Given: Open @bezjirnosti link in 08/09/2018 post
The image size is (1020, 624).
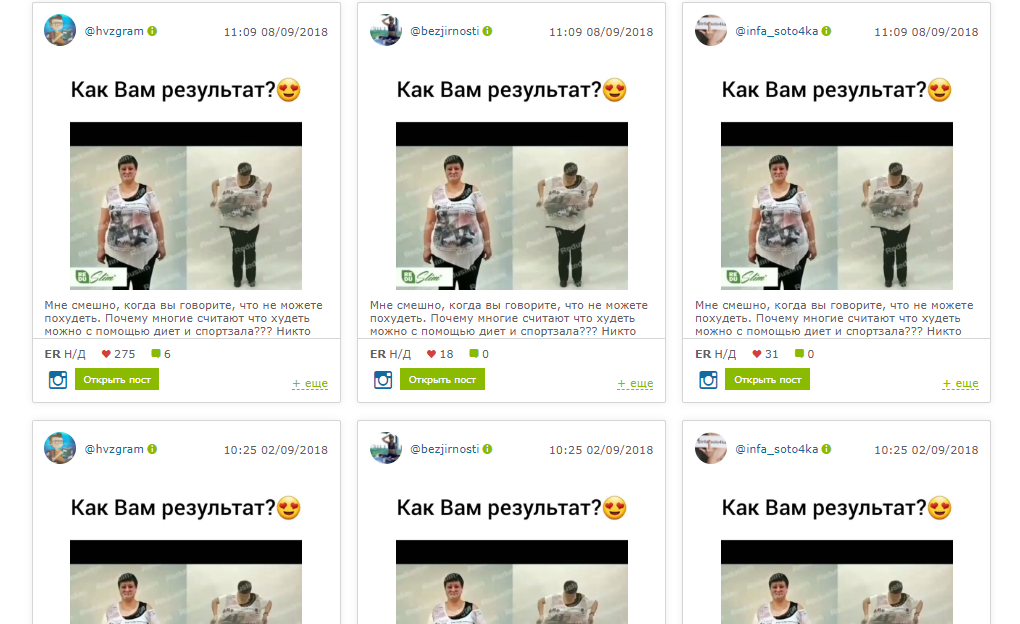Looking at the screenshot, I should 445,31.
